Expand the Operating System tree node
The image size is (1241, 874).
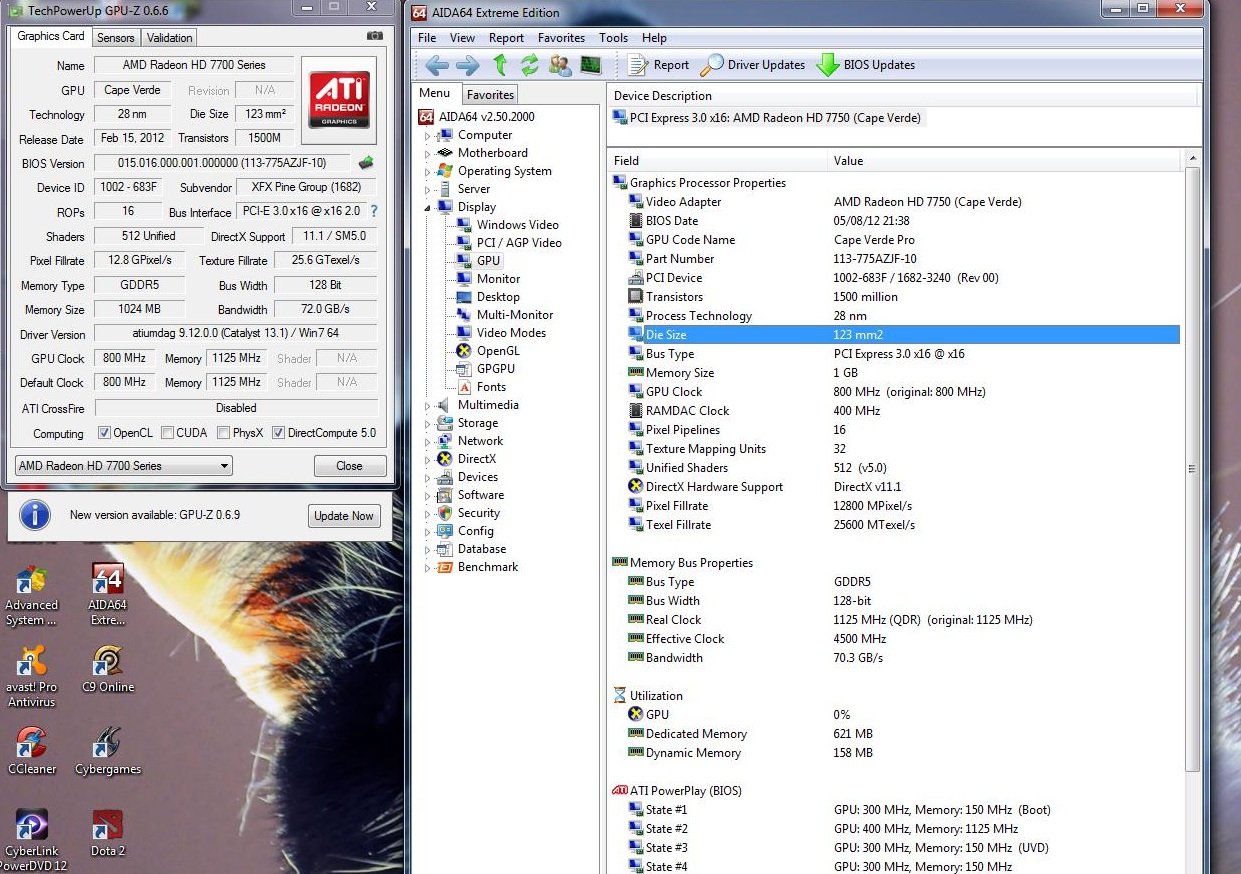pos(428,172)
